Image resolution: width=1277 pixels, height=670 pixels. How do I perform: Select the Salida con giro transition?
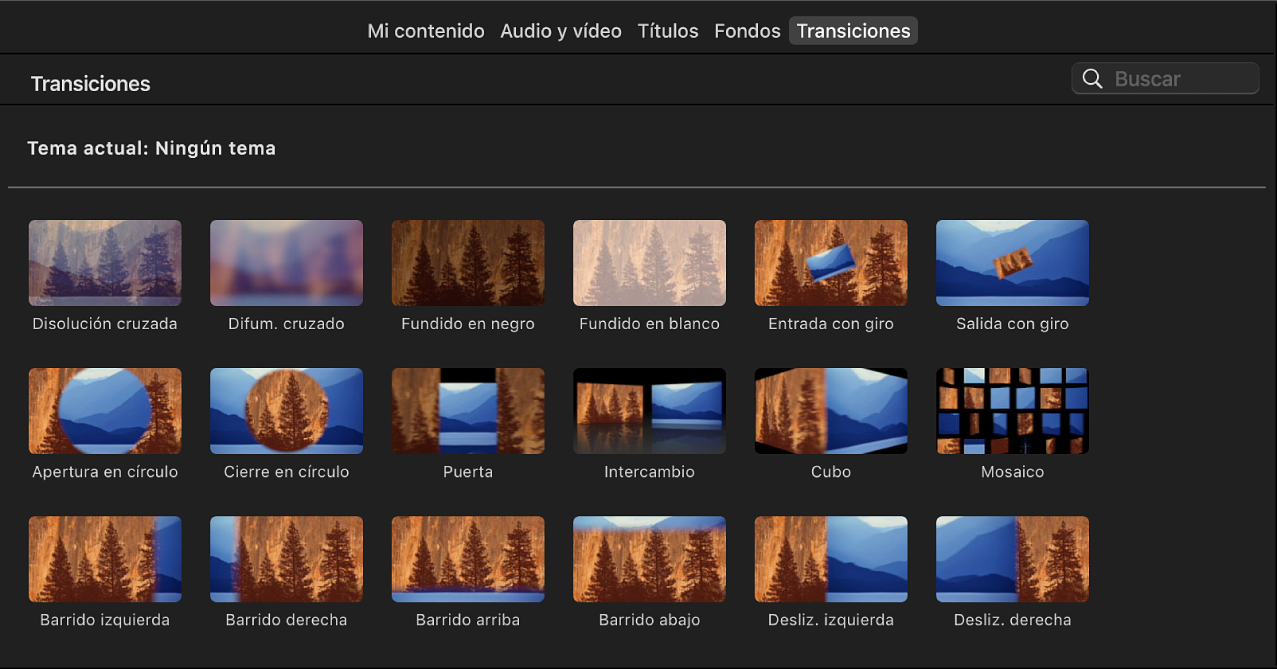1011,262
